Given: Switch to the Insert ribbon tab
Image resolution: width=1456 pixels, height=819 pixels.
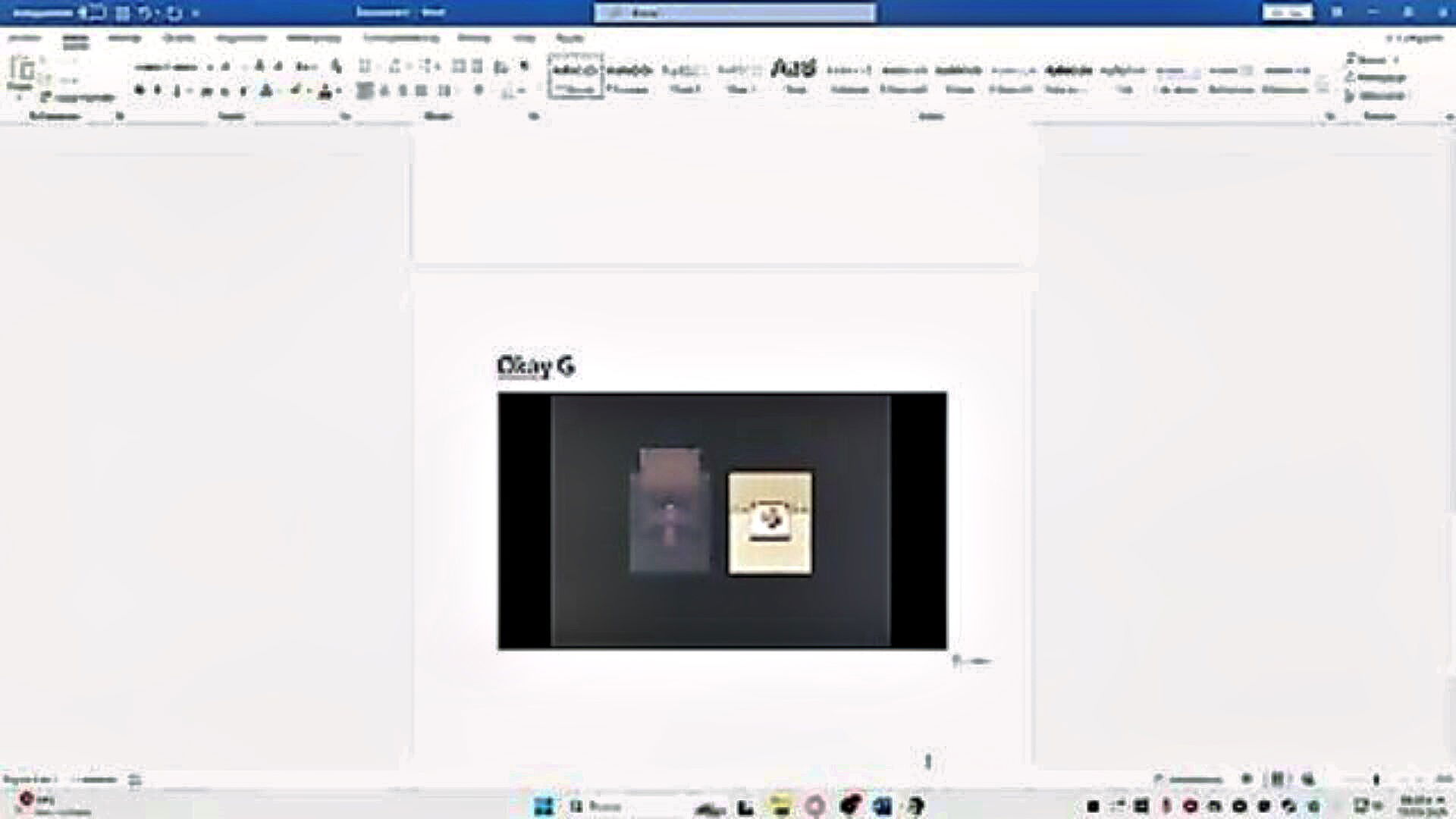Looking at the screenshot, I should click(124, 38).
